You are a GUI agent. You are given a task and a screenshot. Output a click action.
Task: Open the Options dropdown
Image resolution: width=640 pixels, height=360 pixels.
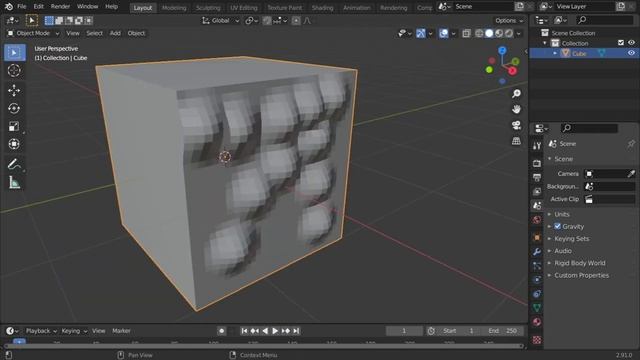click(509, 20)
